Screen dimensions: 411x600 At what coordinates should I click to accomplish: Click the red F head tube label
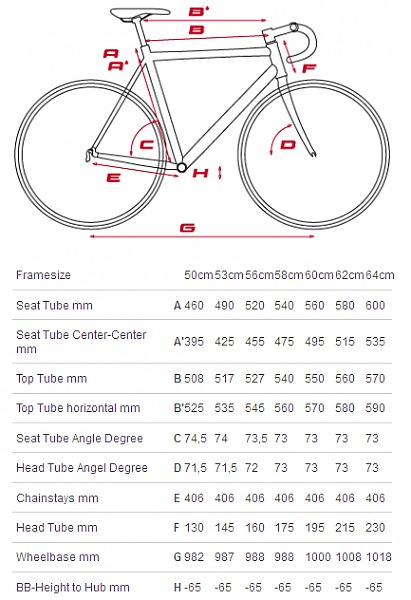[x=309, y=68]
